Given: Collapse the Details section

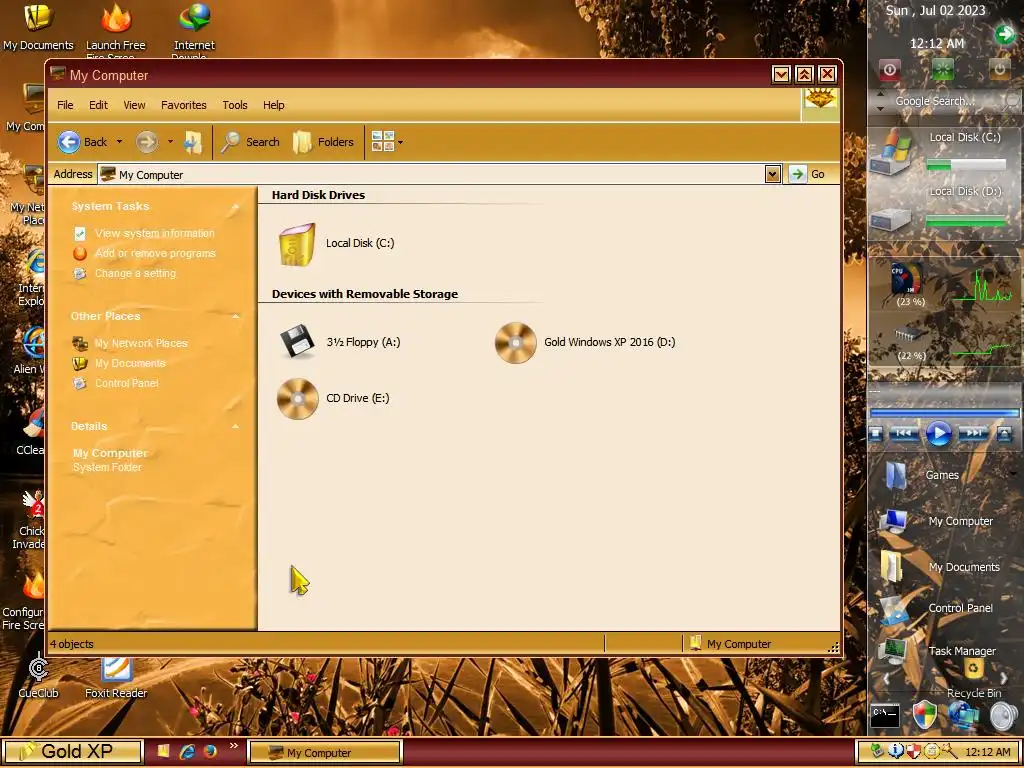Looking at the screenshot, I should (235, 426).
